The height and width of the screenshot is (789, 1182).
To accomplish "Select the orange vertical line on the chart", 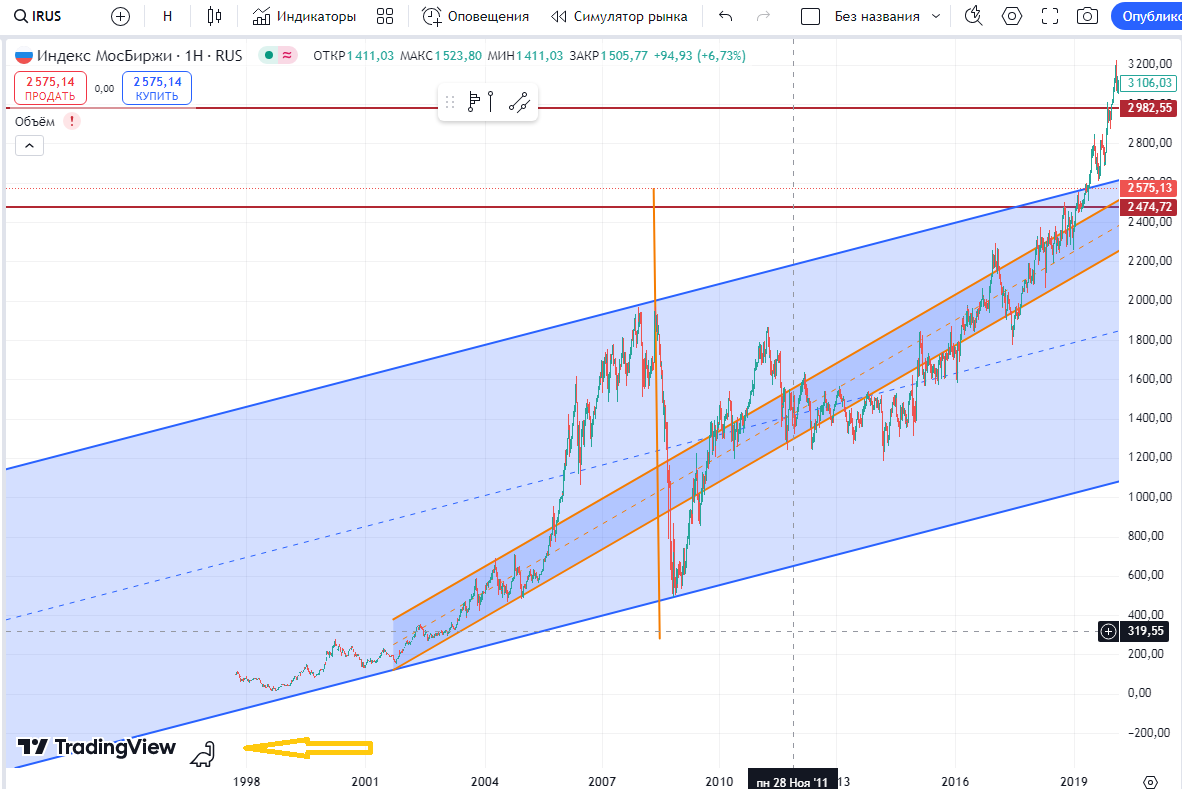I will point(657,414).
